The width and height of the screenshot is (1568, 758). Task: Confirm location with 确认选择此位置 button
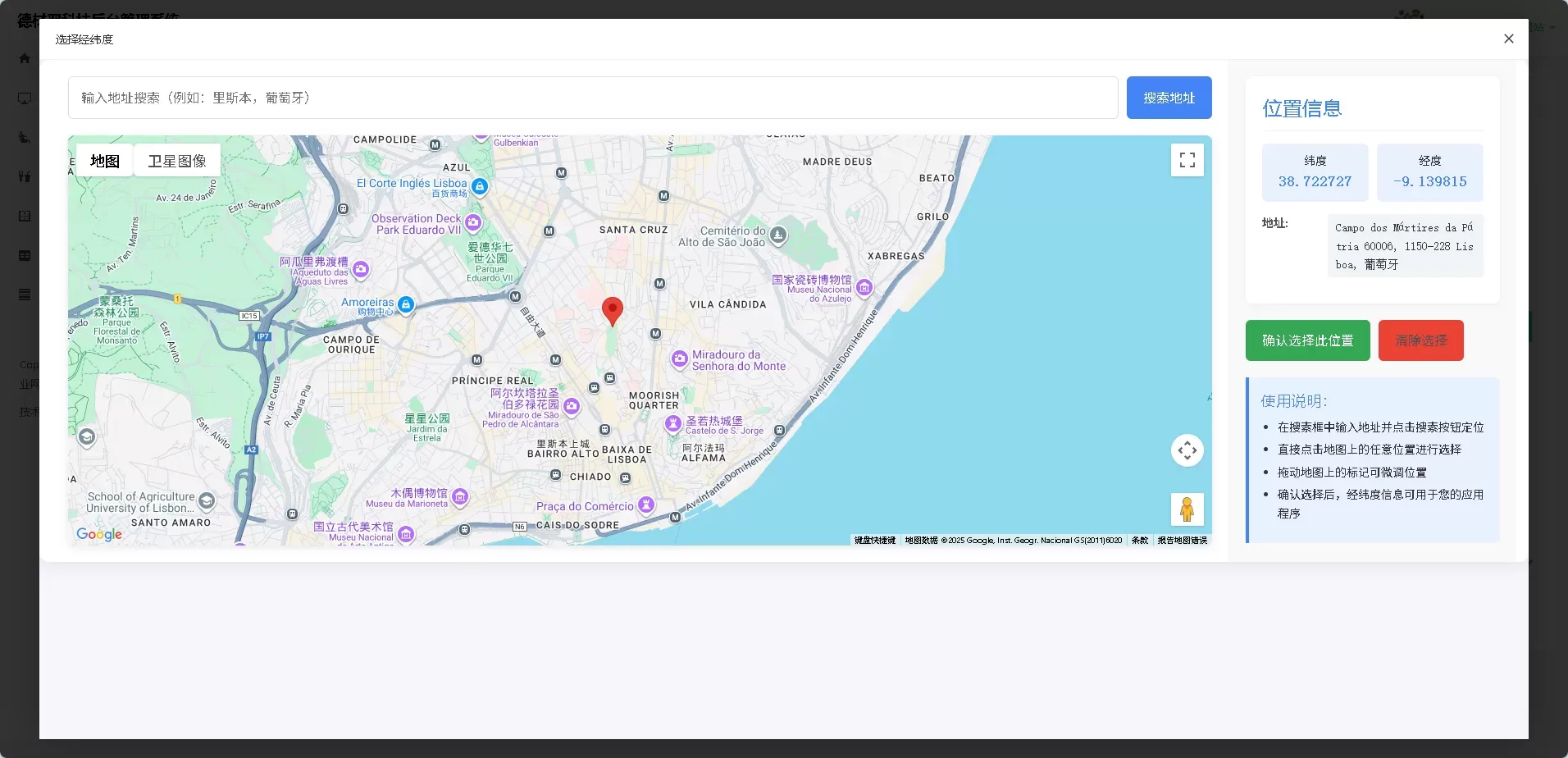point(1307,340)
